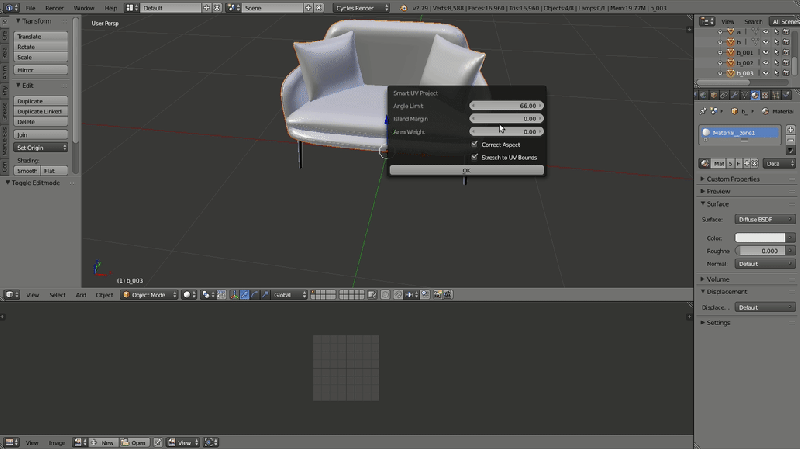Open the Object menu in 3D view header

[x=104, y=294]
